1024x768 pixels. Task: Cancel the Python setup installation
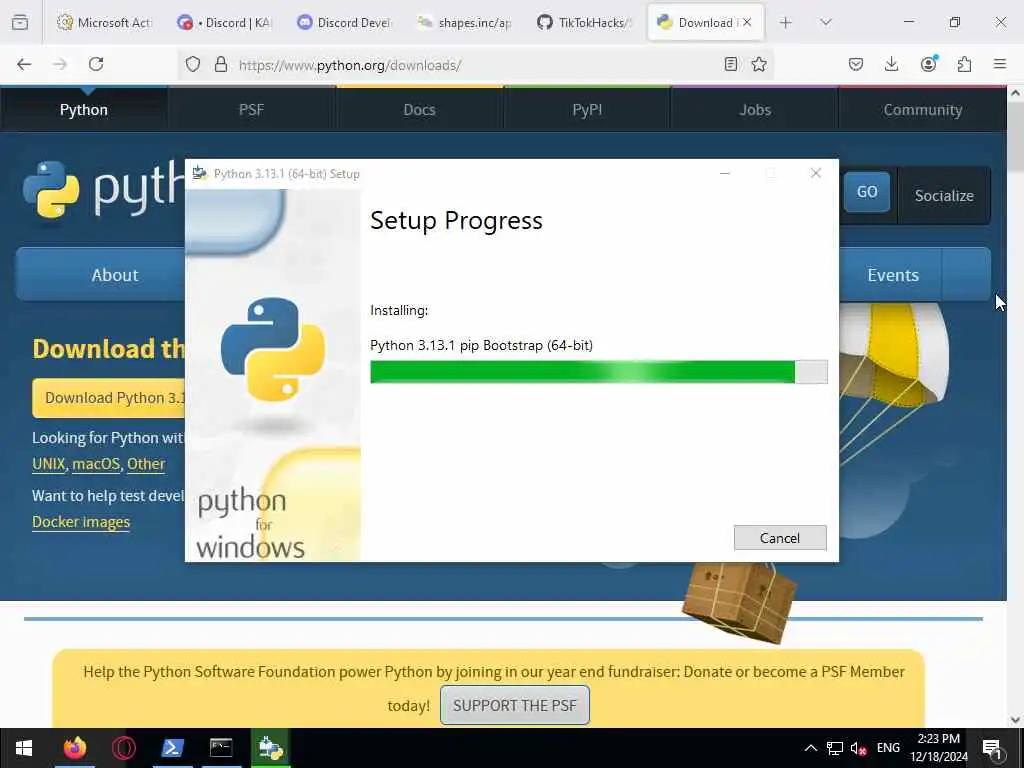pos(780,537)
